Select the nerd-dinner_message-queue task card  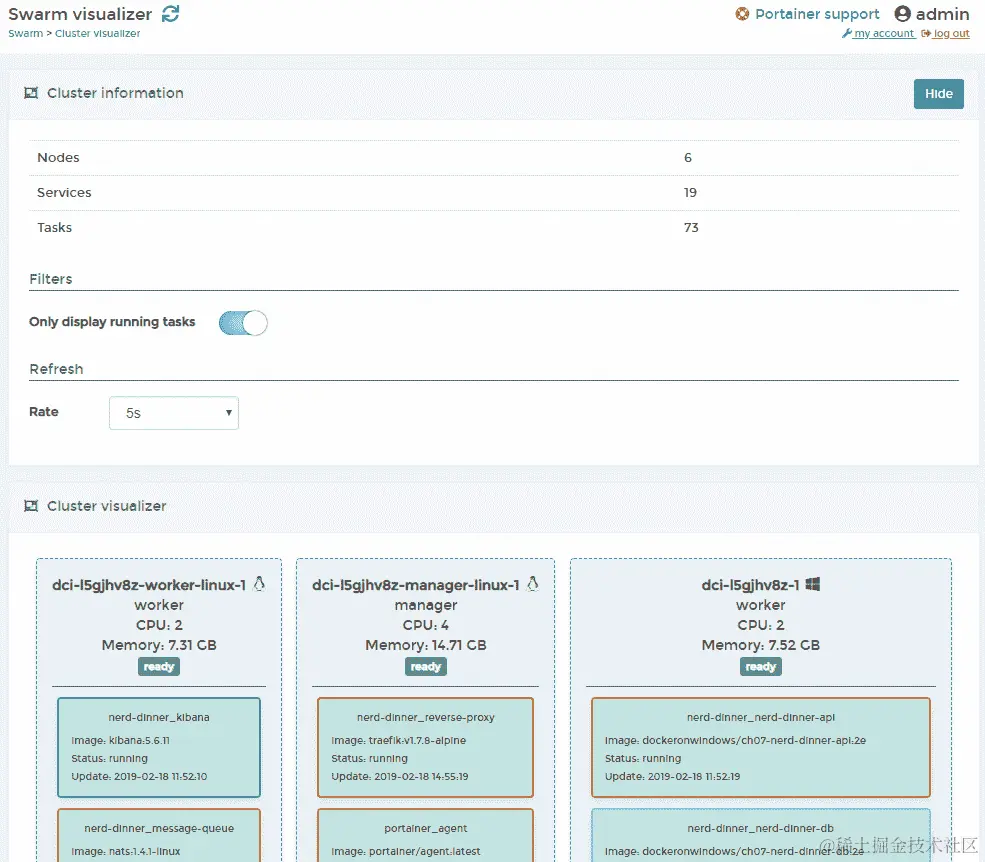(x=159, y=835)
